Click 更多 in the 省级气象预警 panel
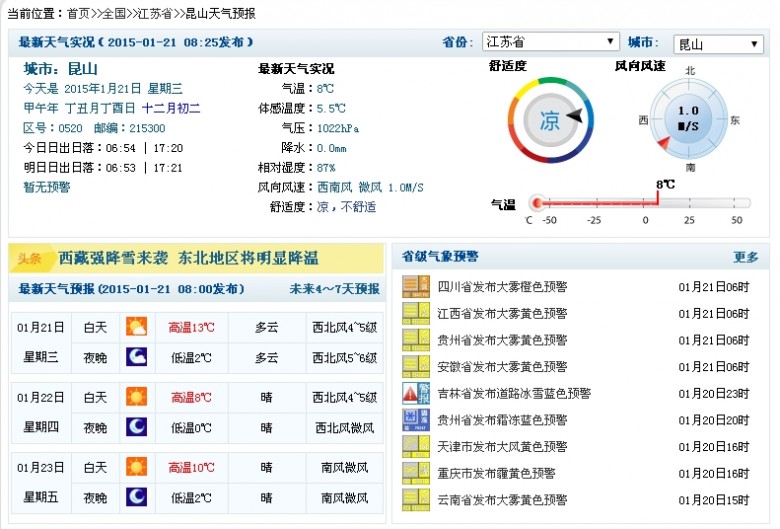780x529 pixels. click(x=746, y=257)
